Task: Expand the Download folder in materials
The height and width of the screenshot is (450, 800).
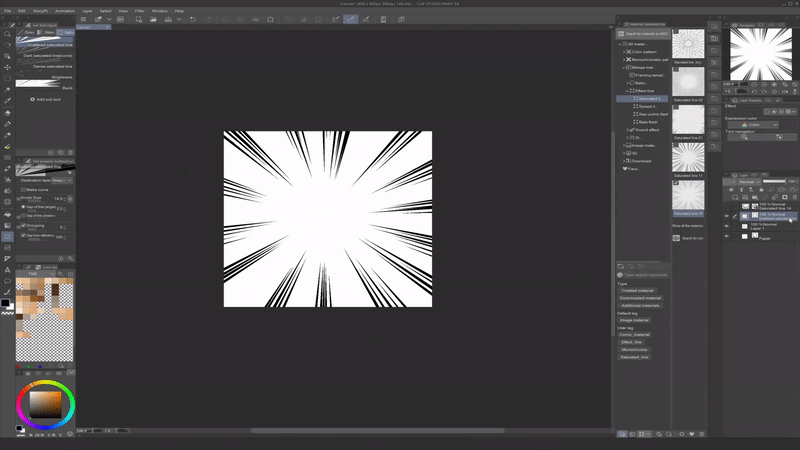Action: click(623, 161)
